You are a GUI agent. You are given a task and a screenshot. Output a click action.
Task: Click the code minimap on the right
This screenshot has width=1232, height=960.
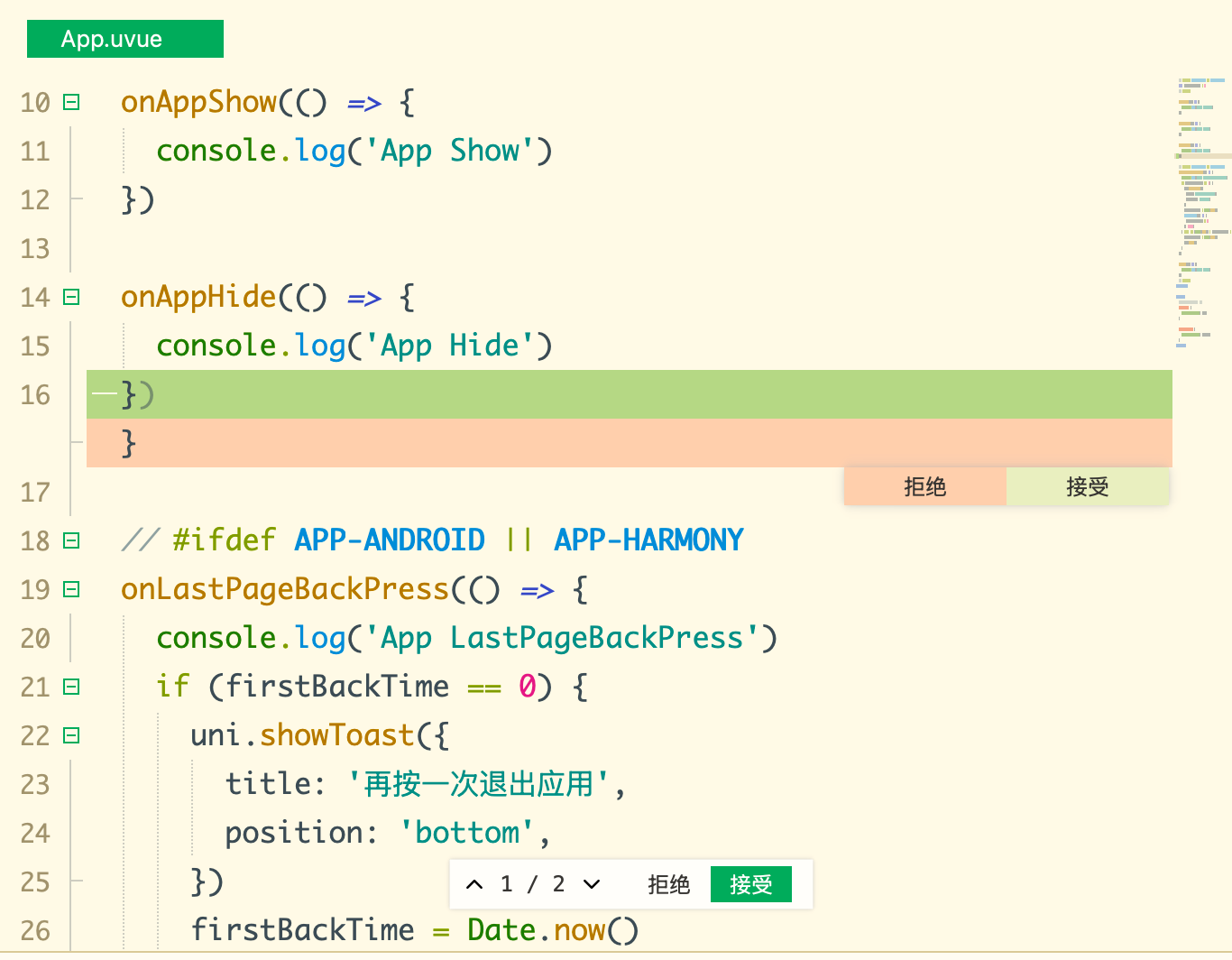click(1203, 213)
